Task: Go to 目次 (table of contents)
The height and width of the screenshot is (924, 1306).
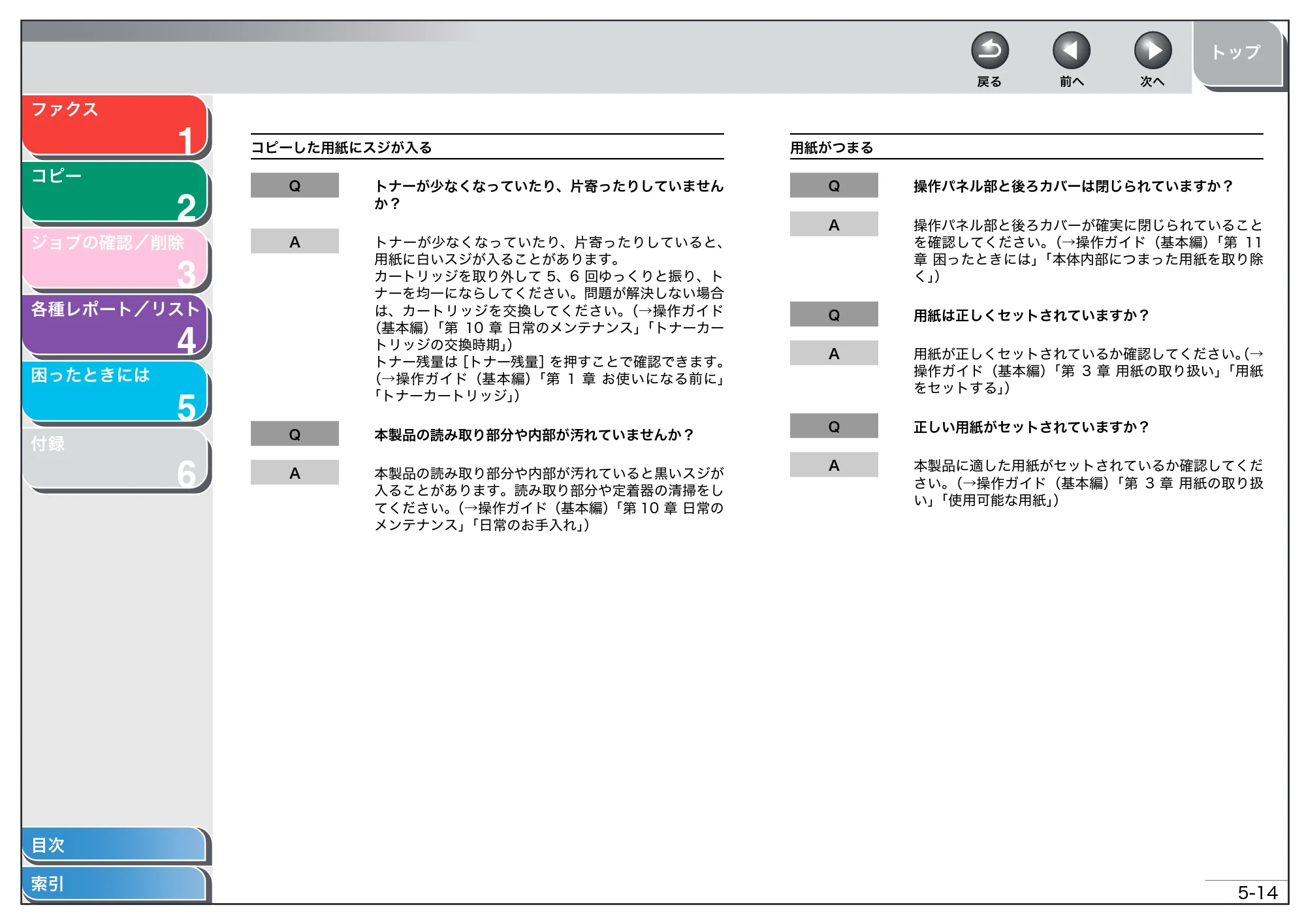Action: [114, 844]
